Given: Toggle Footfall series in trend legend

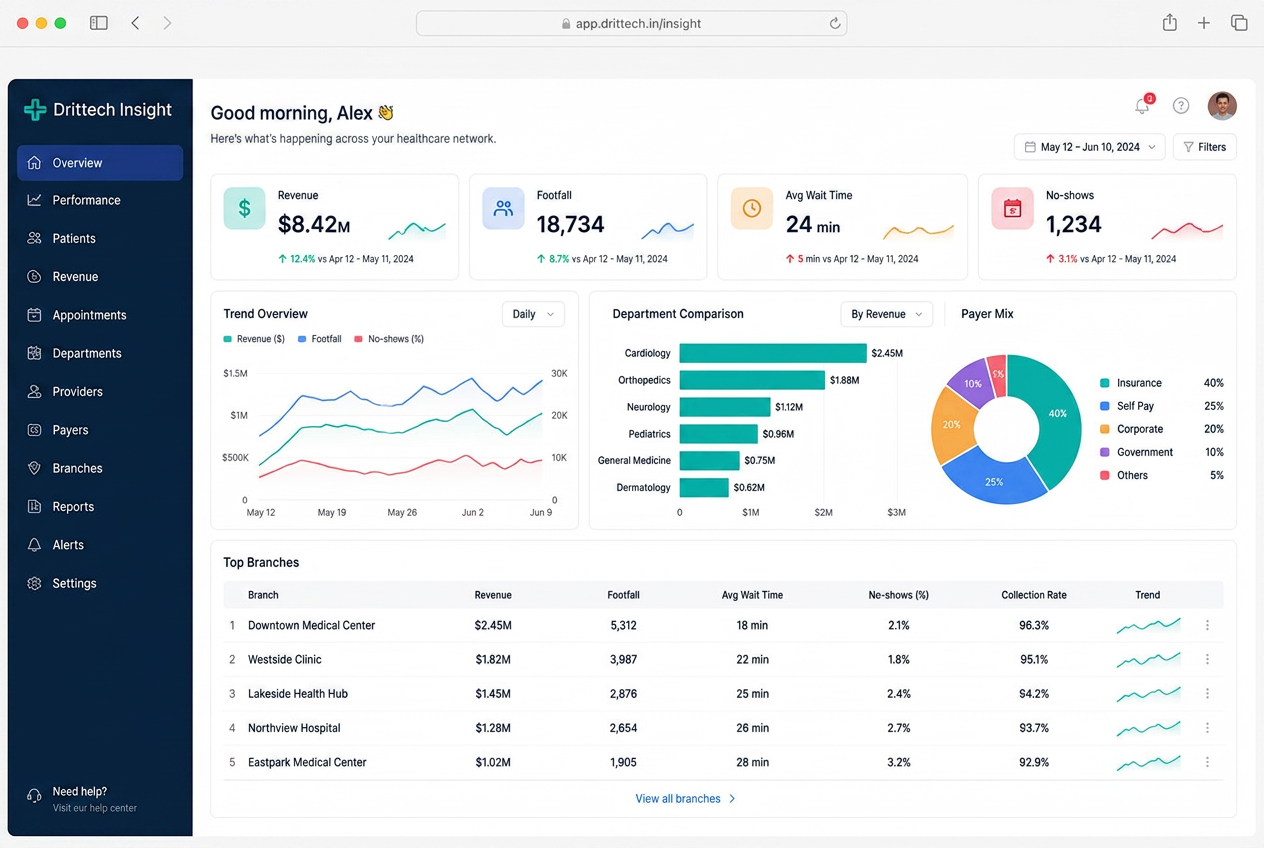Looking at the screenshot, I should pos(320,339).
